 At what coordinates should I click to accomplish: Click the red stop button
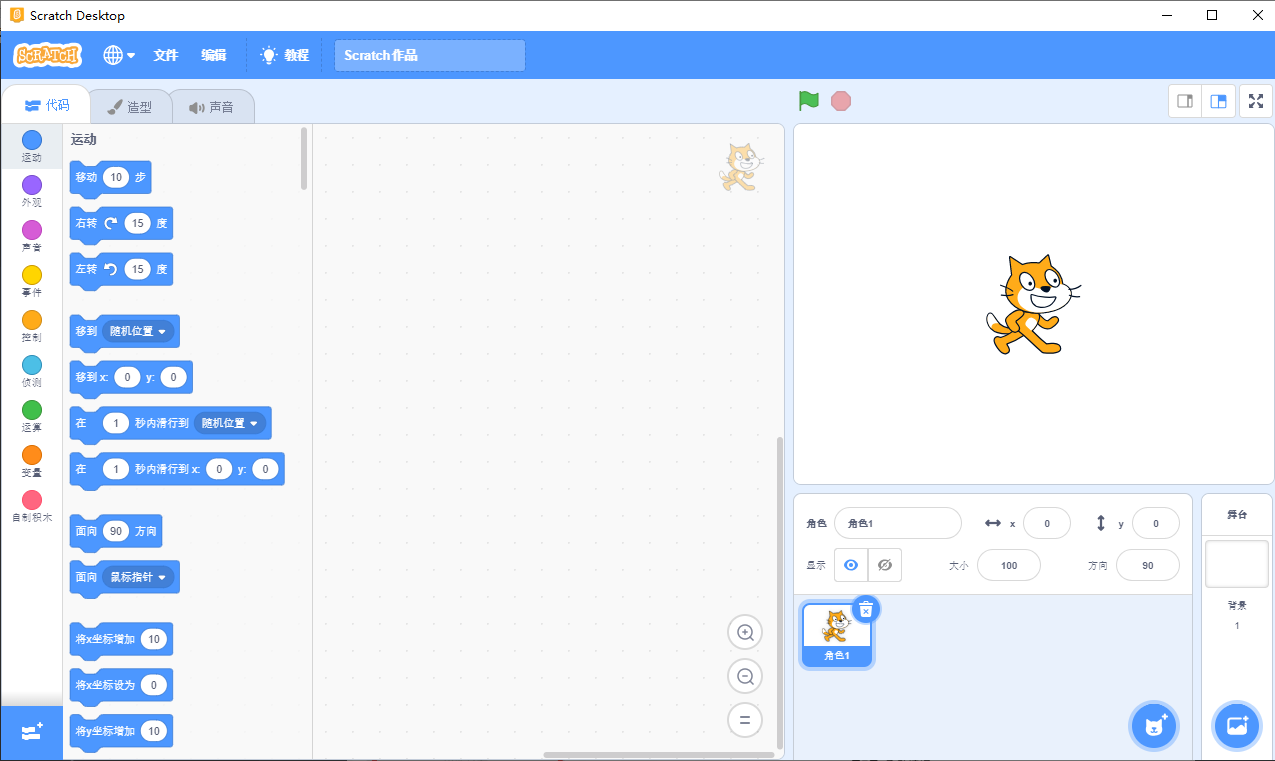point(841,101)
